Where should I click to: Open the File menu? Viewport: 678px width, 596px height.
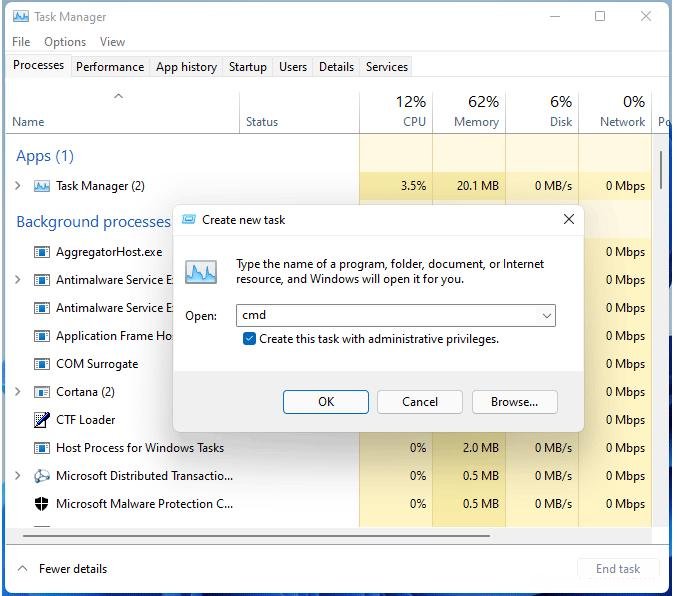(x=21, y=42)
